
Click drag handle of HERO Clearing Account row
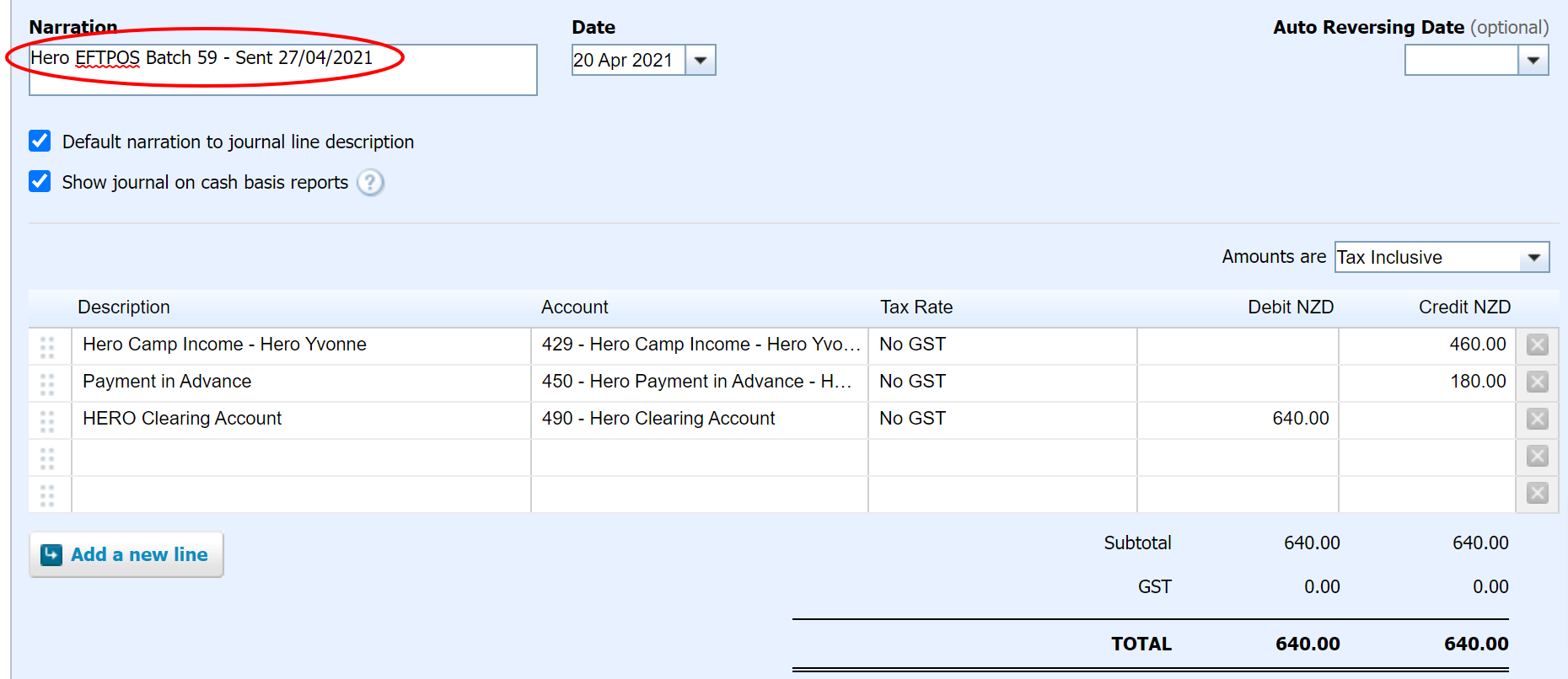point(47,420)
